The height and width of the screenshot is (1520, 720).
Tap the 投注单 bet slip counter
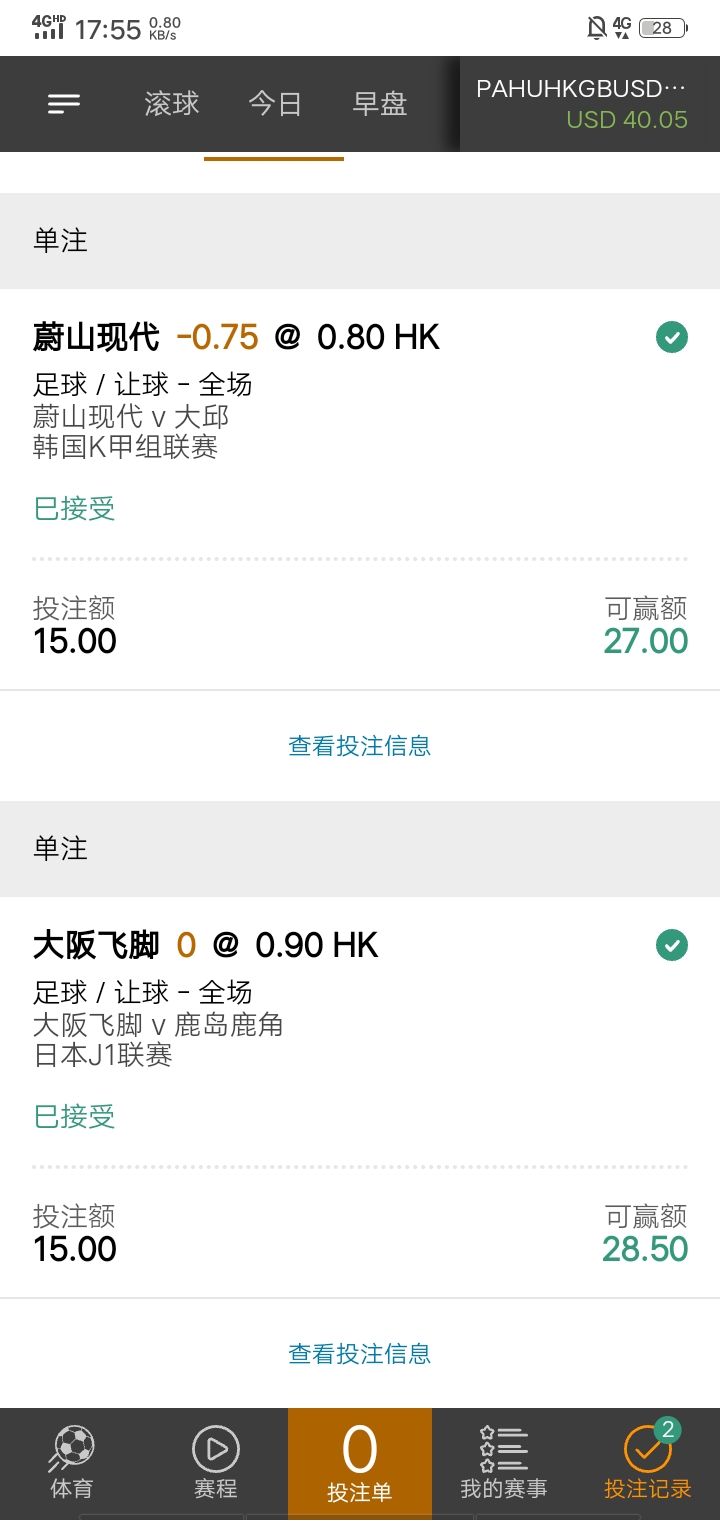pyautogui.click(x=360, y=1463)
